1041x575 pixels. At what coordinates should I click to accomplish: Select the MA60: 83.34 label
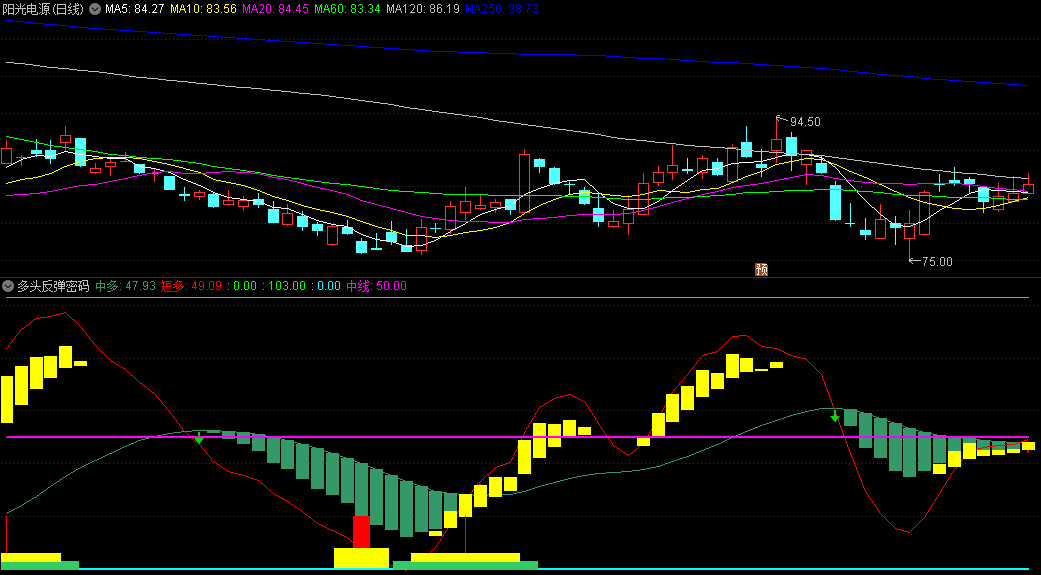pos(347,9)
